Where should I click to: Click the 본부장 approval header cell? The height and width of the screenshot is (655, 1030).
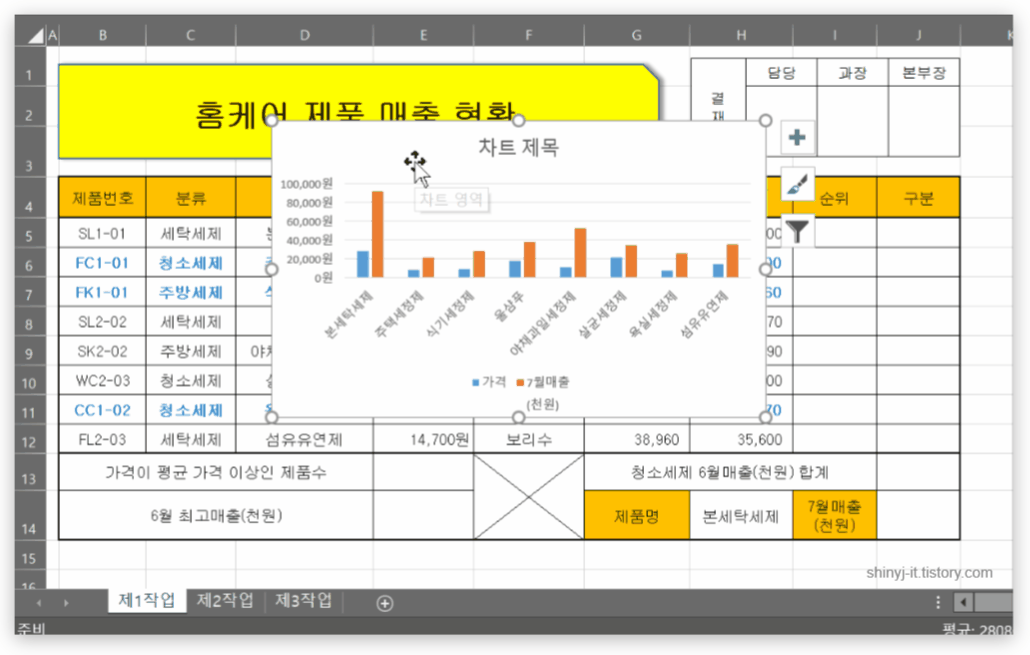point(924,72)
